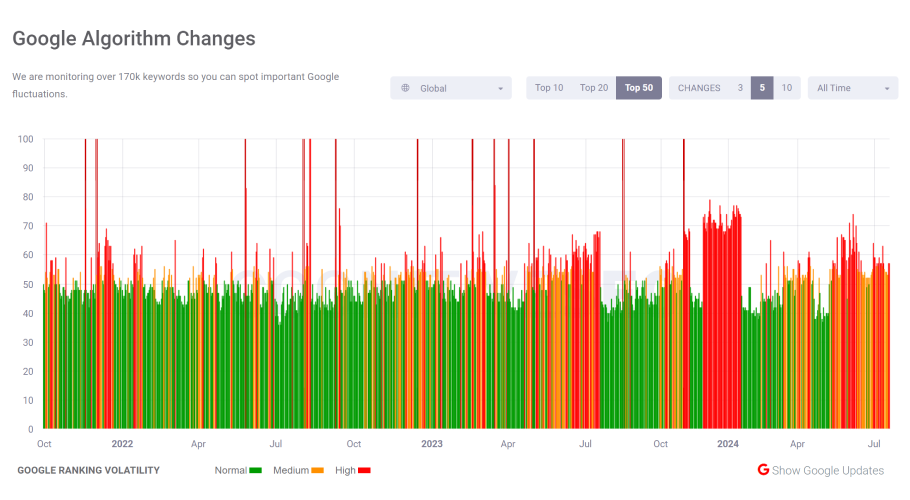Click the All Time dropdown arrow
The image size is (910, 500).
(x=887, y=89)
